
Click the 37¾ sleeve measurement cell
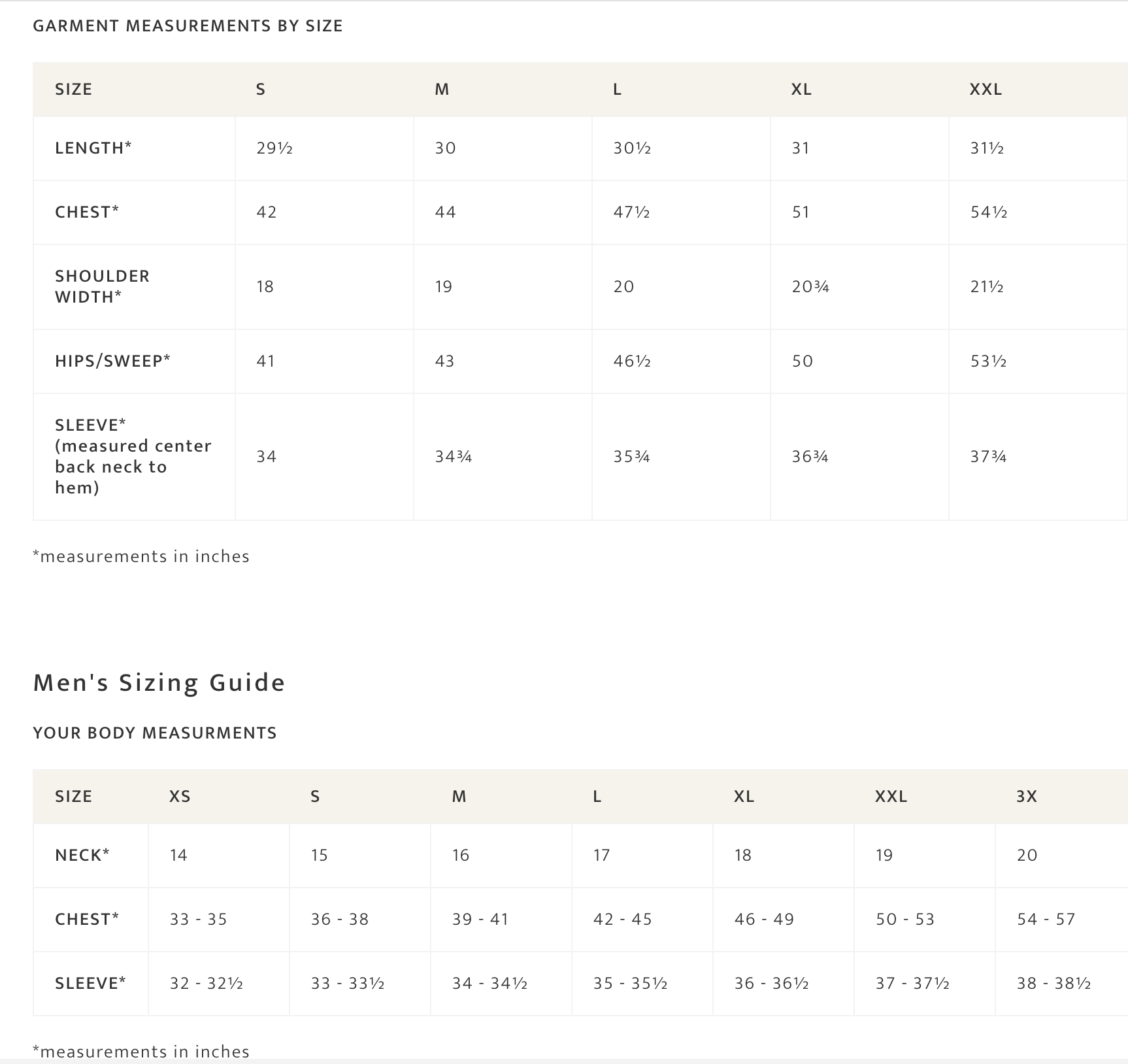point(988,456)
